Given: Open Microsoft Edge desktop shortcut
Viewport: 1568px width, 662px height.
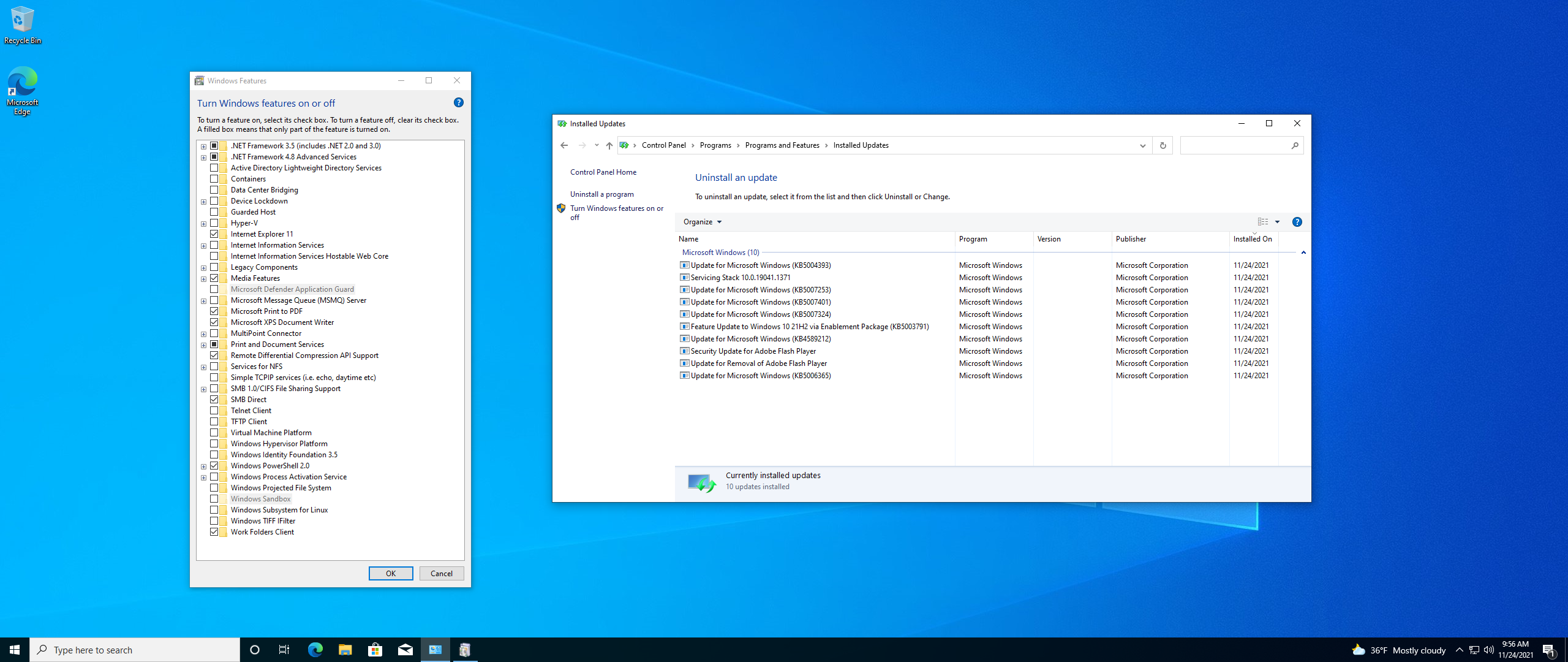Looking at the screenshot, I should coord(22,91).
